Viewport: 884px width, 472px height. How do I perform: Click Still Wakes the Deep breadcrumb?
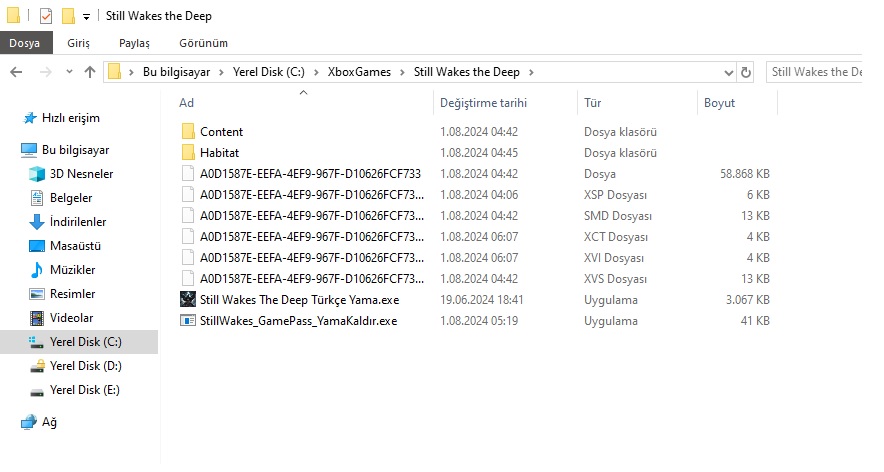point(467,72)
